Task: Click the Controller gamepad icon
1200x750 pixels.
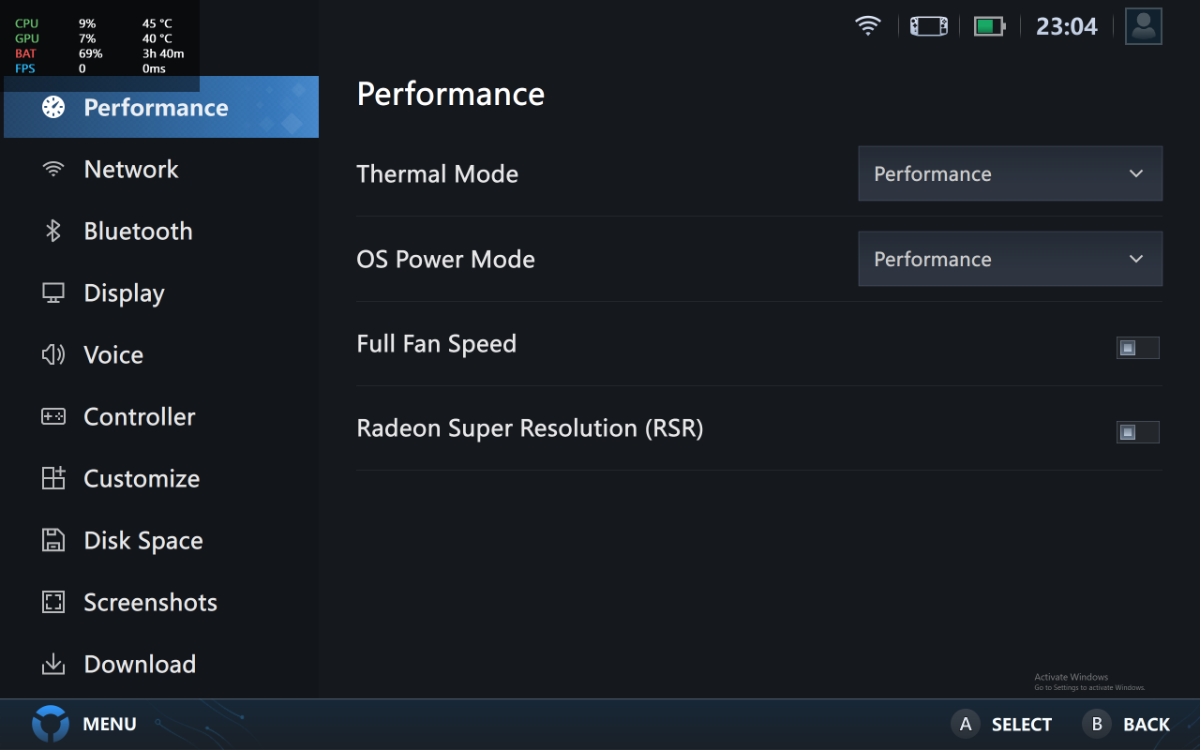Action: [x=53, y=417]
